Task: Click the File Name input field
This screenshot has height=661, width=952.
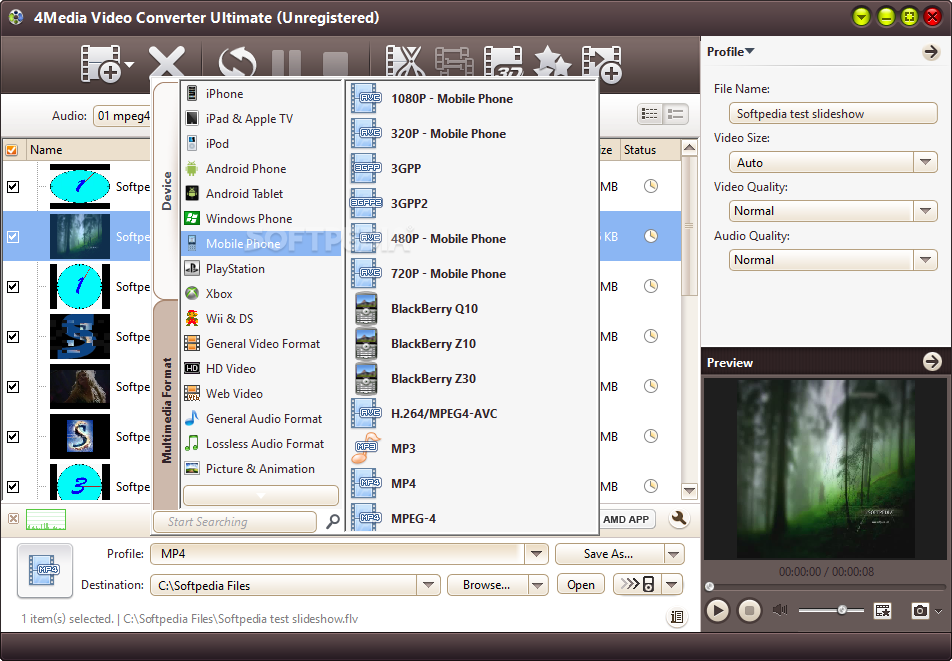Action: point(833,114)
